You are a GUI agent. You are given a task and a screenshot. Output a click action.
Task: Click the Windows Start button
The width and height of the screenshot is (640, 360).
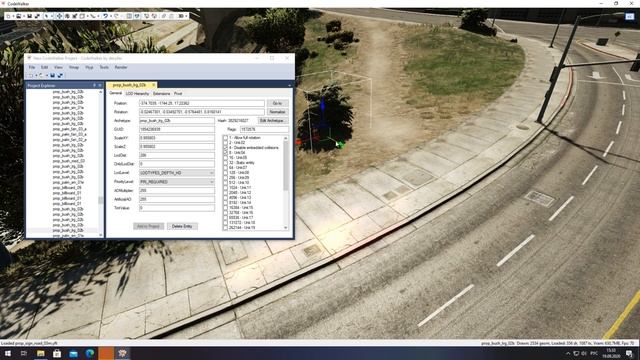click(8, 353)
